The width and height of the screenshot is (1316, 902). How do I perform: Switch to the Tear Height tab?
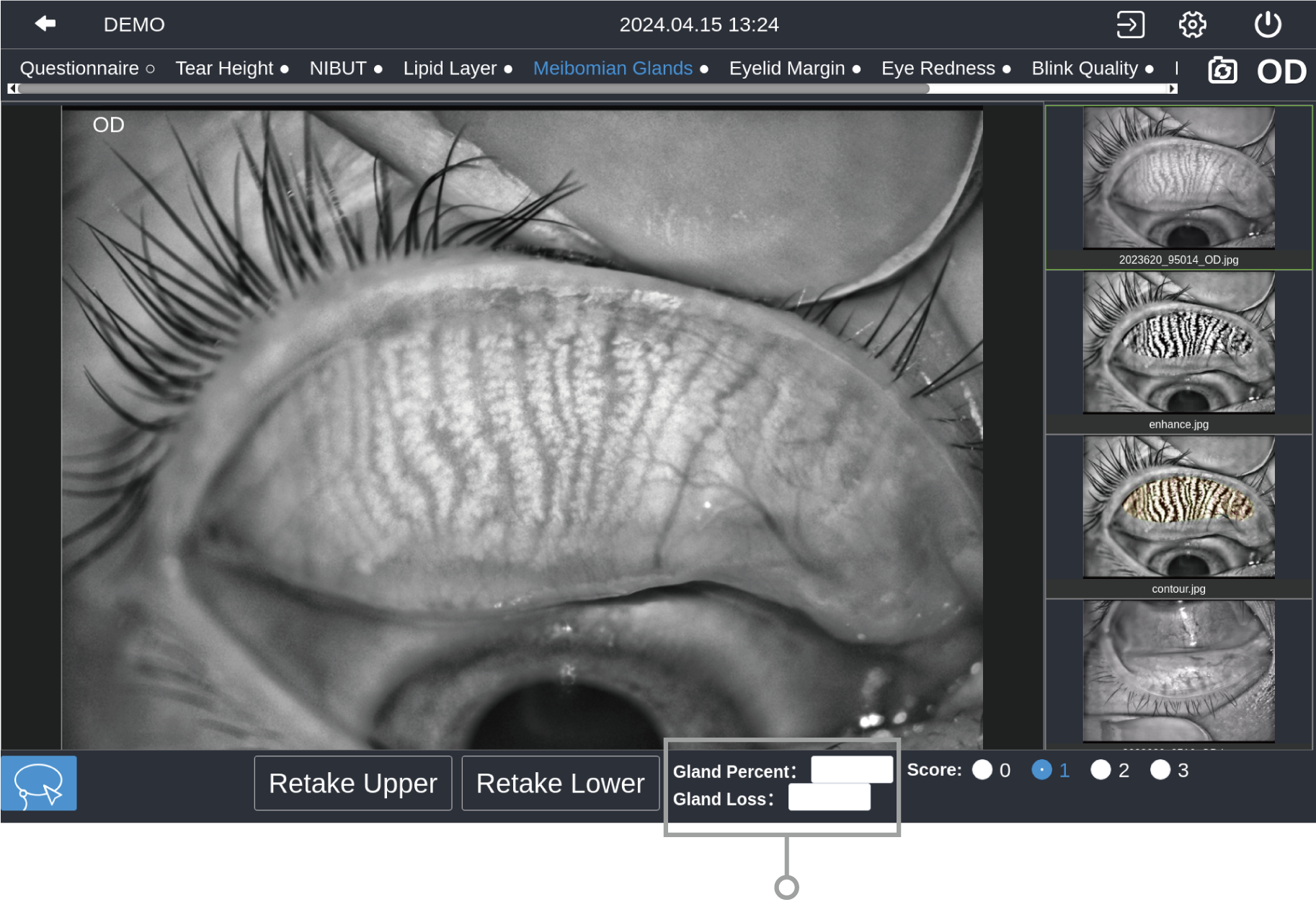pos(225,68)
